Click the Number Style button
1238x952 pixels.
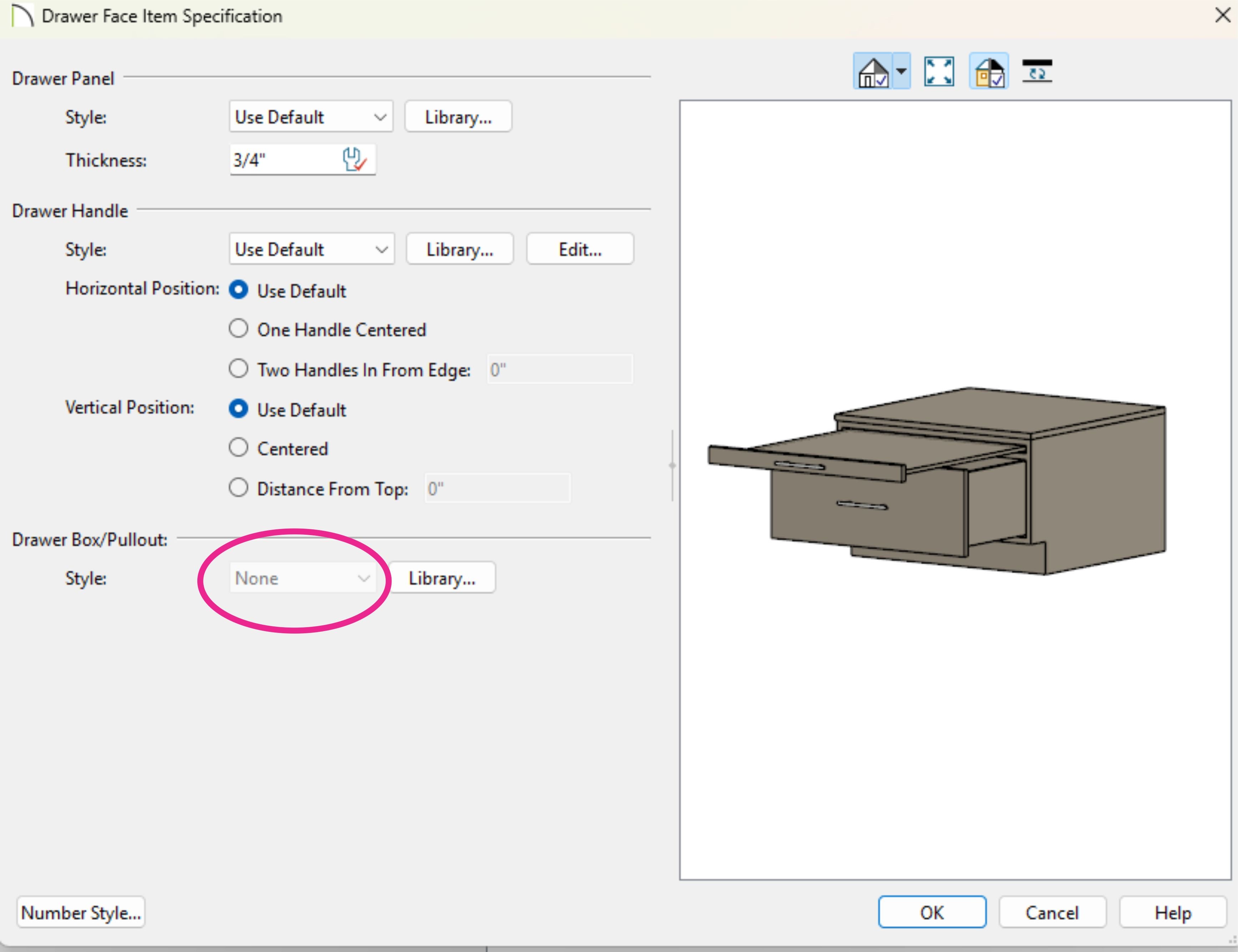[x=81, y=912]
